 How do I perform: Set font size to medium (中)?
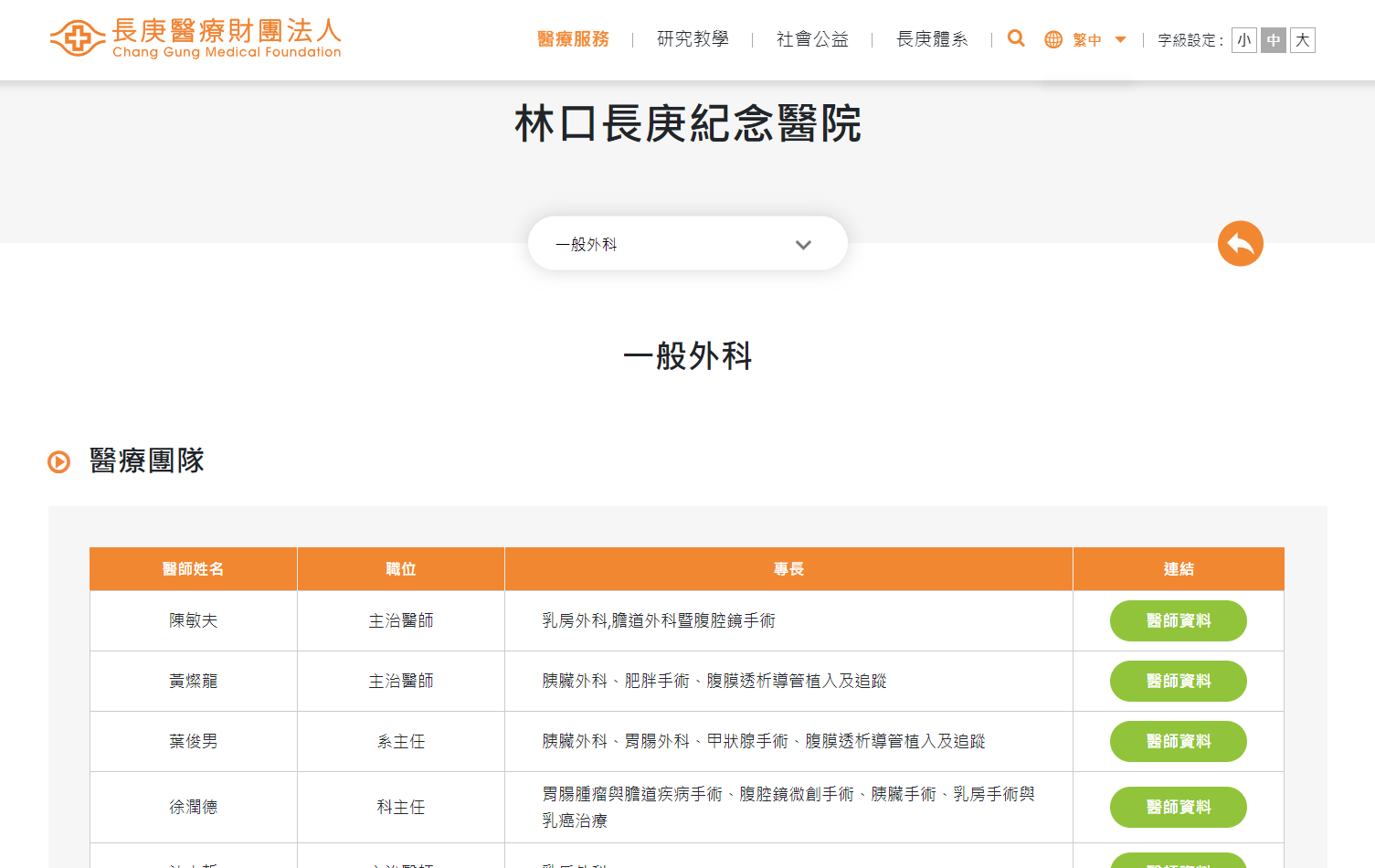click(x=1274, y=40)
